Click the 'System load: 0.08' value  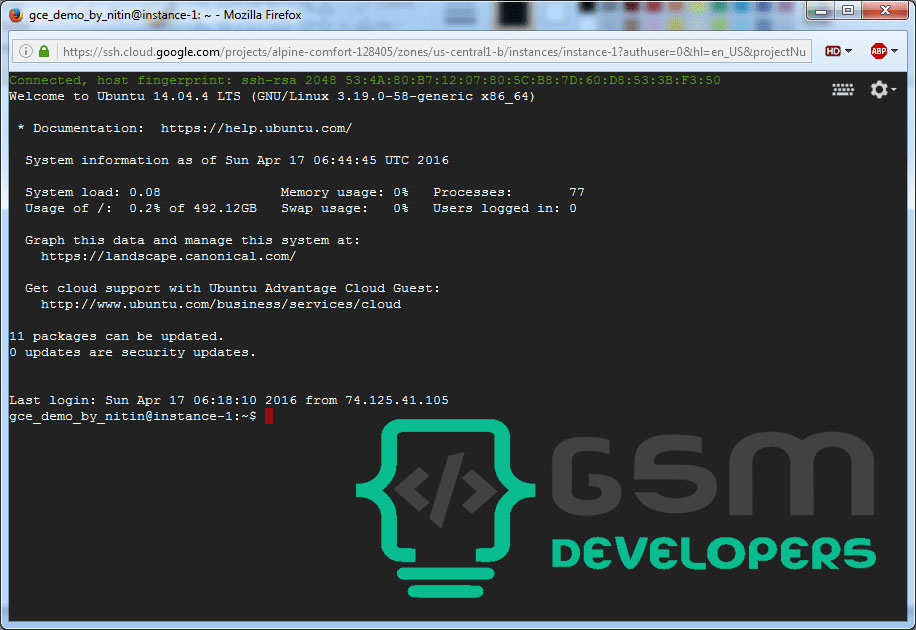(93, 192)
